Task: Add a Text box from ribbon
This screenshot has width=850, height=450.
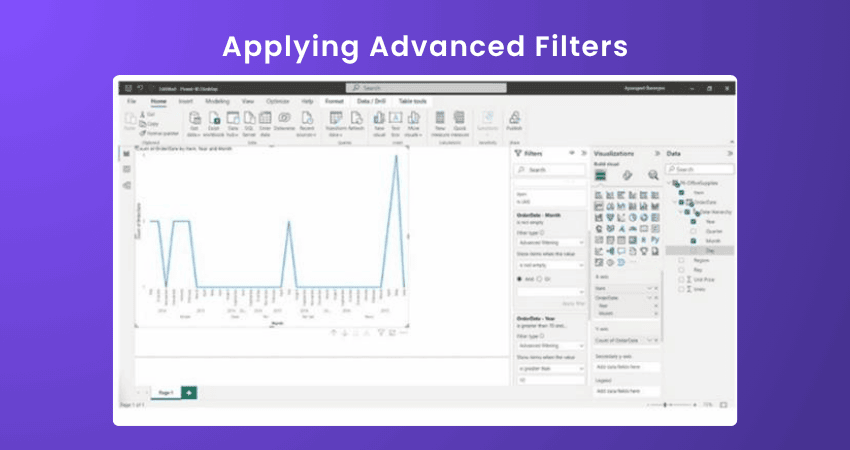Action: point(396,124)
